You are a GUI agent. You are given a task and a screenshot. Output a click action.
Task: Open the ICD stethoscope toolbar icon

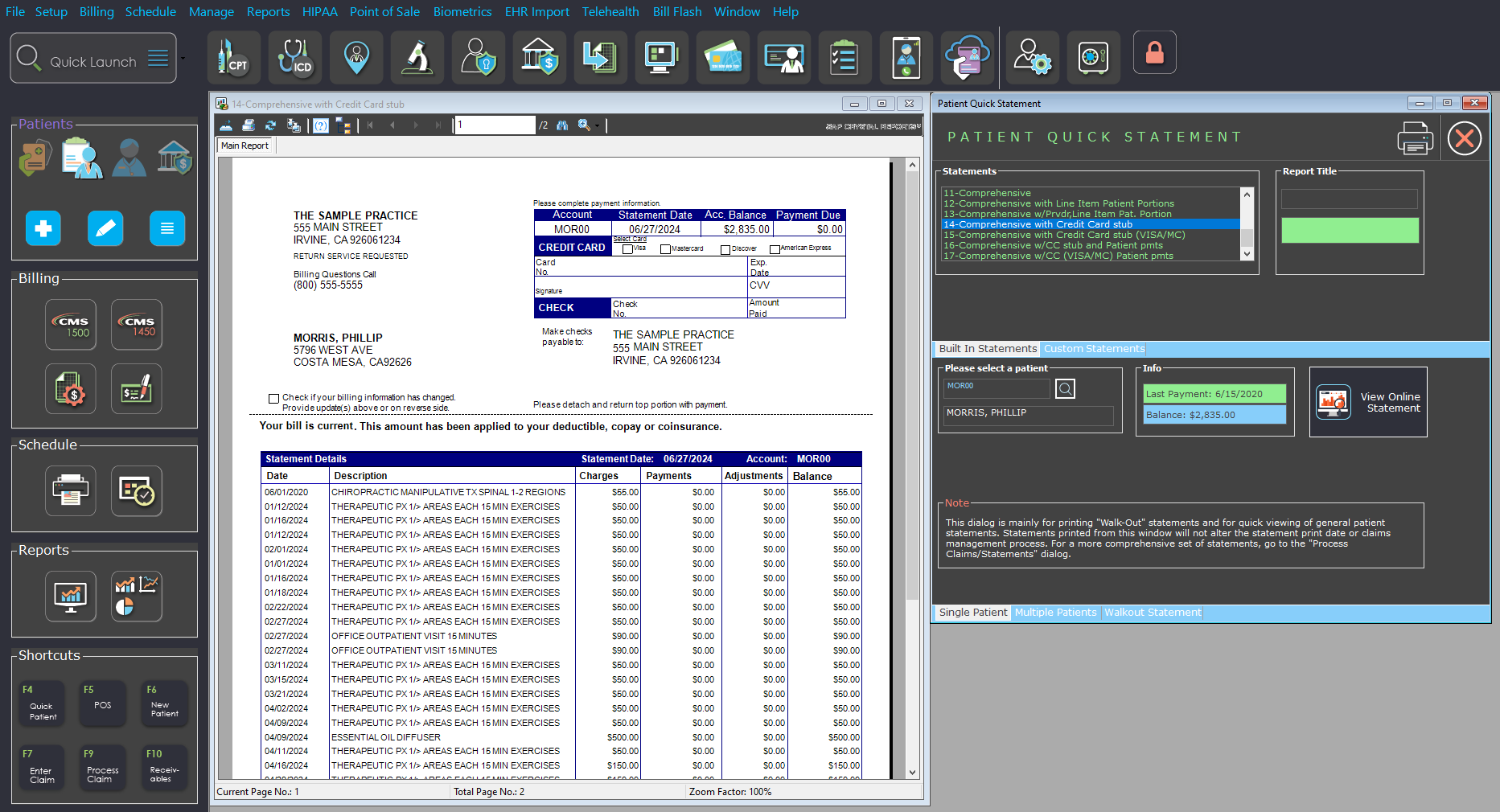[x=294, y=58]
